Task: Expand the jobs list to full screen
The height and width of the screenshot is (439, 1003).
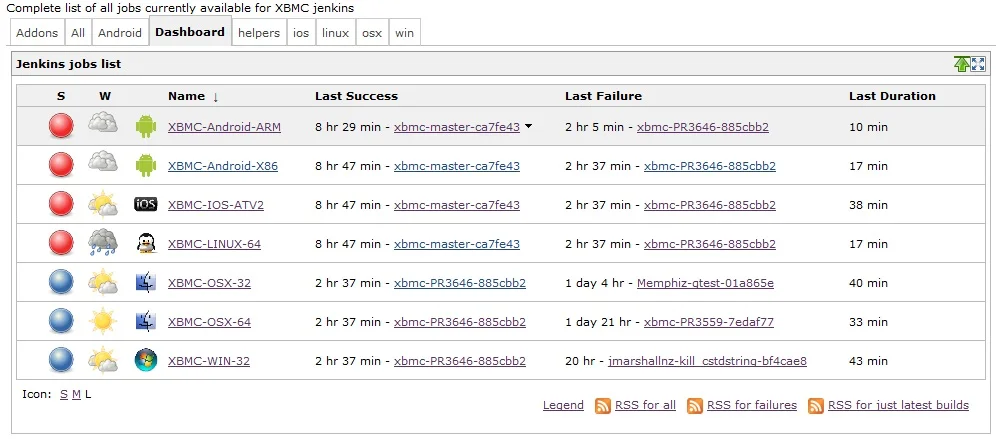Action: pos(979,64)
